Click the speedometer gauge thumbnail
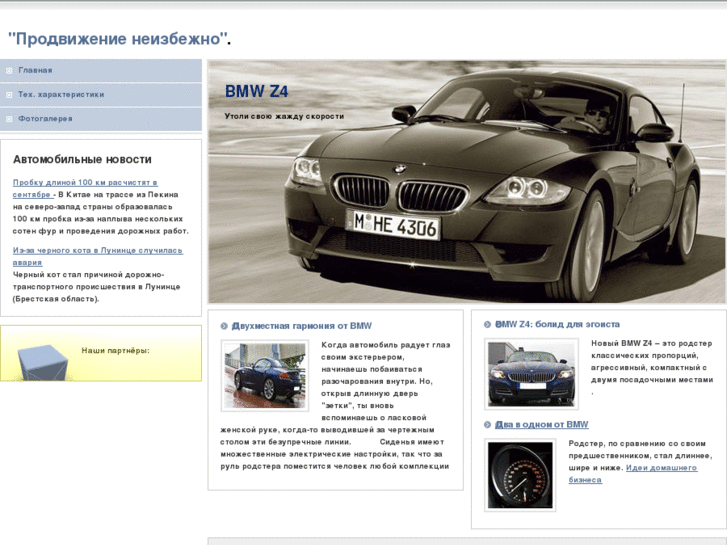 point(519,475)
